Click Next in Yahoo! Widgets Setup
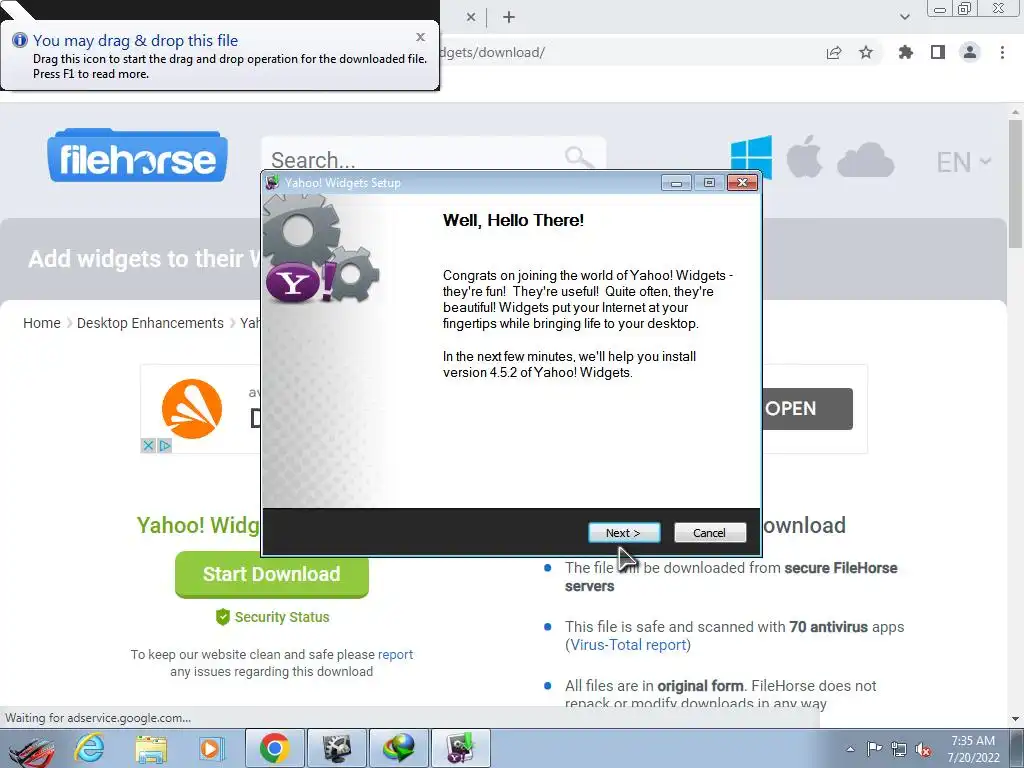1024x768 pixels. pyautogui.click(x=624, y=533)
